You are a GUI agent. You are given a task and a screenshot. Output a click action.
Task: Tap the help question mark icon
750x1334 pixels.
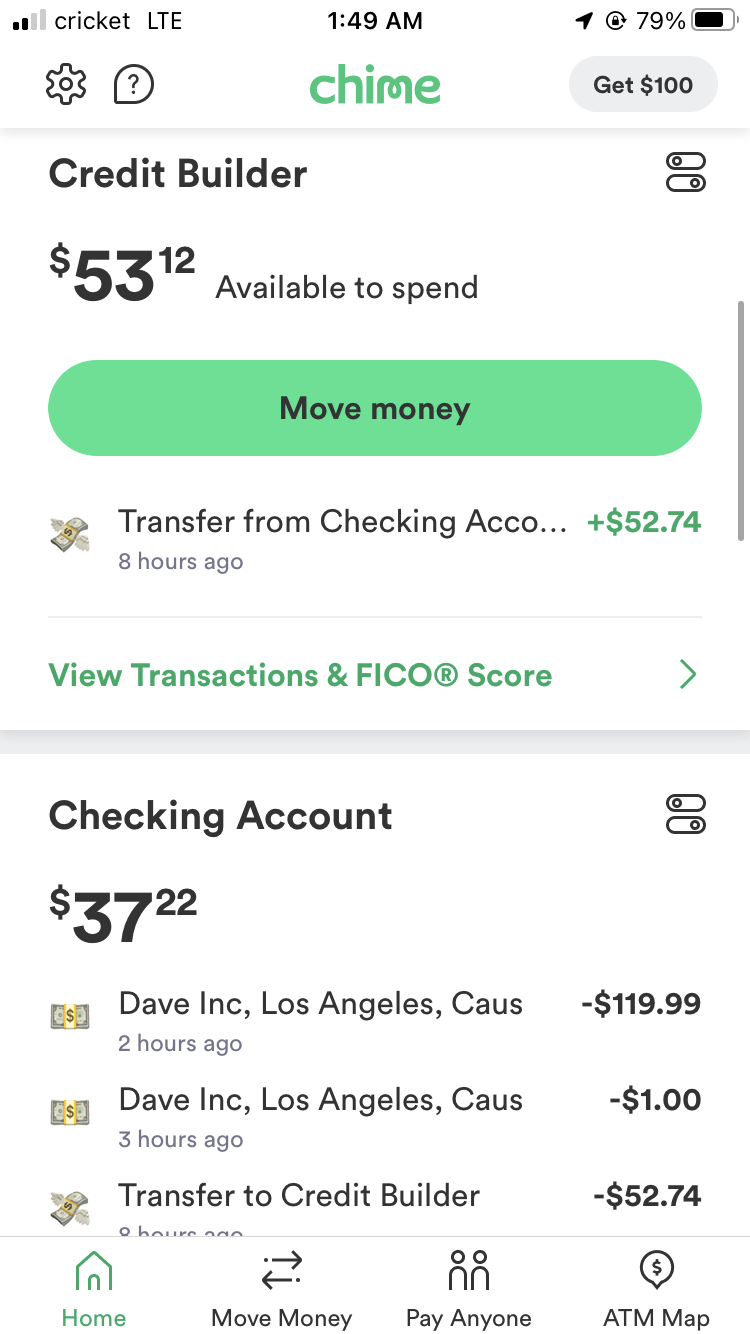pyautogui.click(x=134, y=85)
